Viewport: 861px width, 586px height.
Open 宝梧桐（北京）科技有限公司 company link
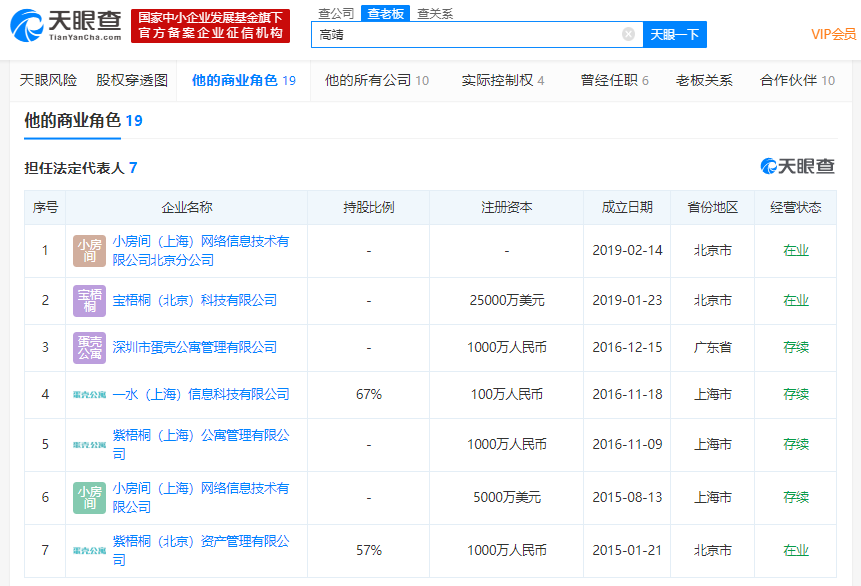tap(194, 300)
